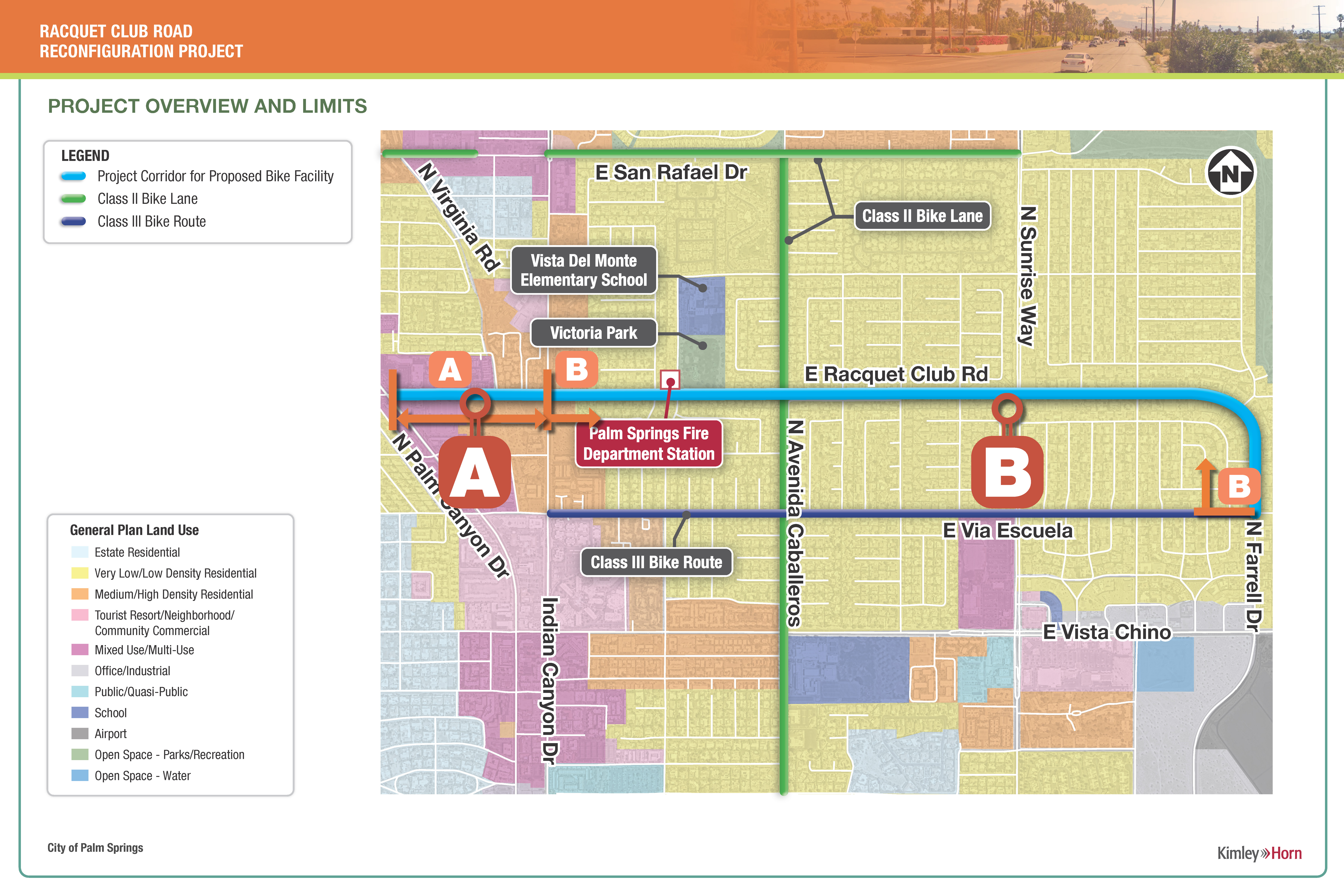1344x896 pixels.
Task: Click the "City of Palm Springs" footer text
Action: click(95, 848)
